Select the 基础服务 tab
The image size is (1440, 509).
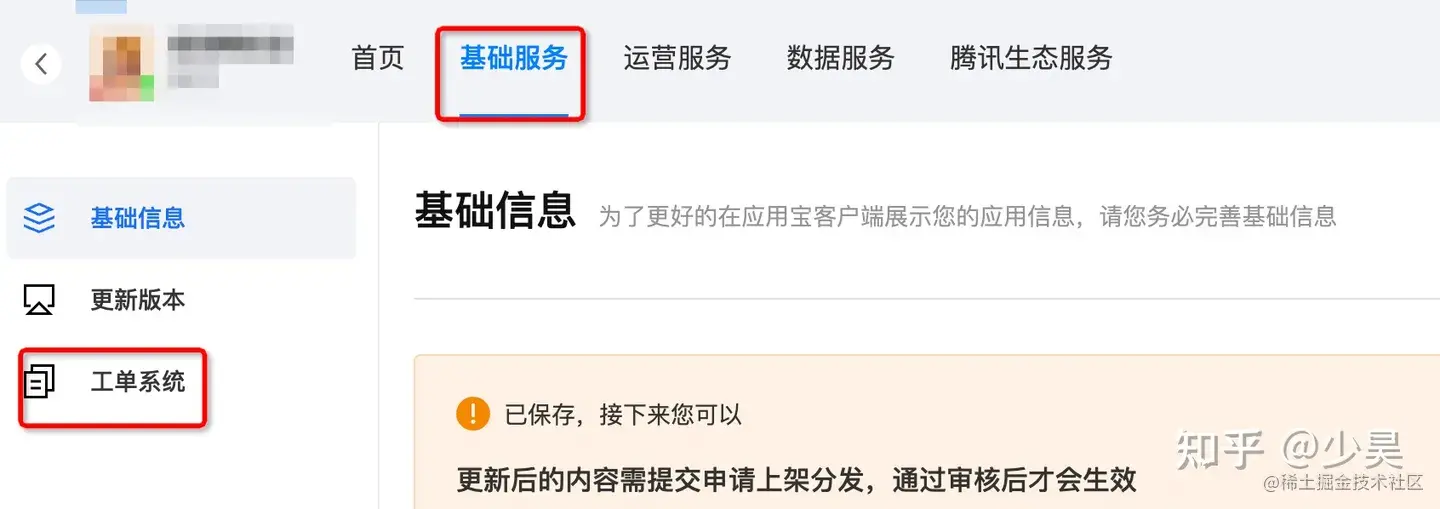coord(514,58)
